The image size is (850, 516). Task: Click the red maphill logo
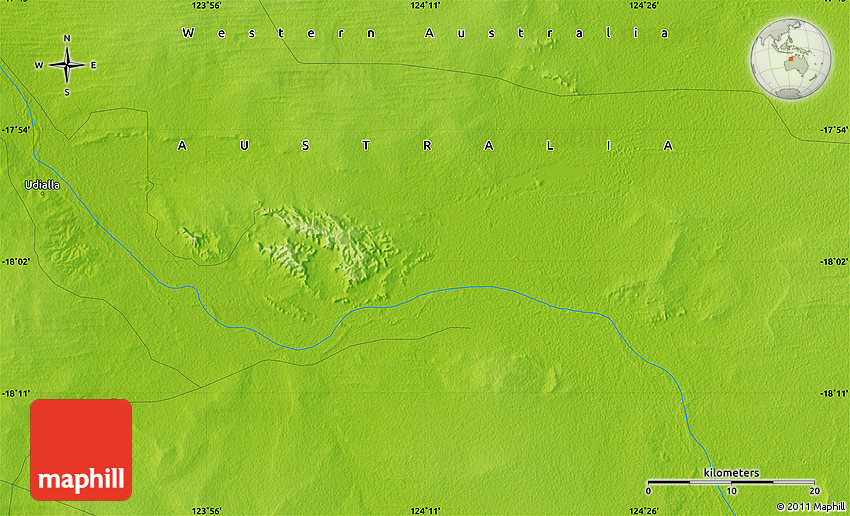81,450
